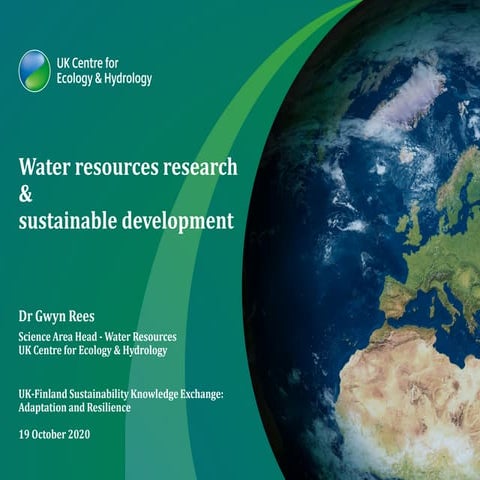This screenshot has height=480, width=480.
Task: Click 'Science Area Head - Water Resources' line
Action: [x=97, y=337]
